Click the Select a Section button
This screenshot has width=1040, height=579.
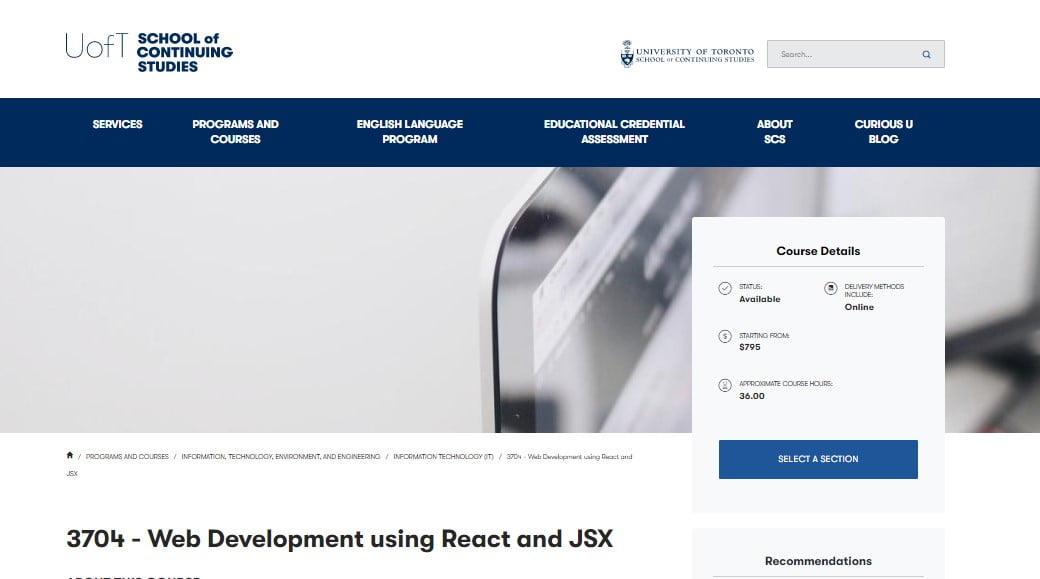pos(818,459)
